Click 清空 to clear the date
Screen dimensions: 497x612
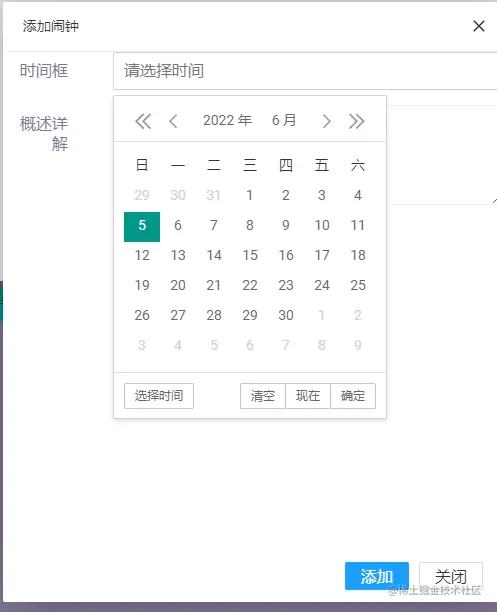click(x=263, y=396)
